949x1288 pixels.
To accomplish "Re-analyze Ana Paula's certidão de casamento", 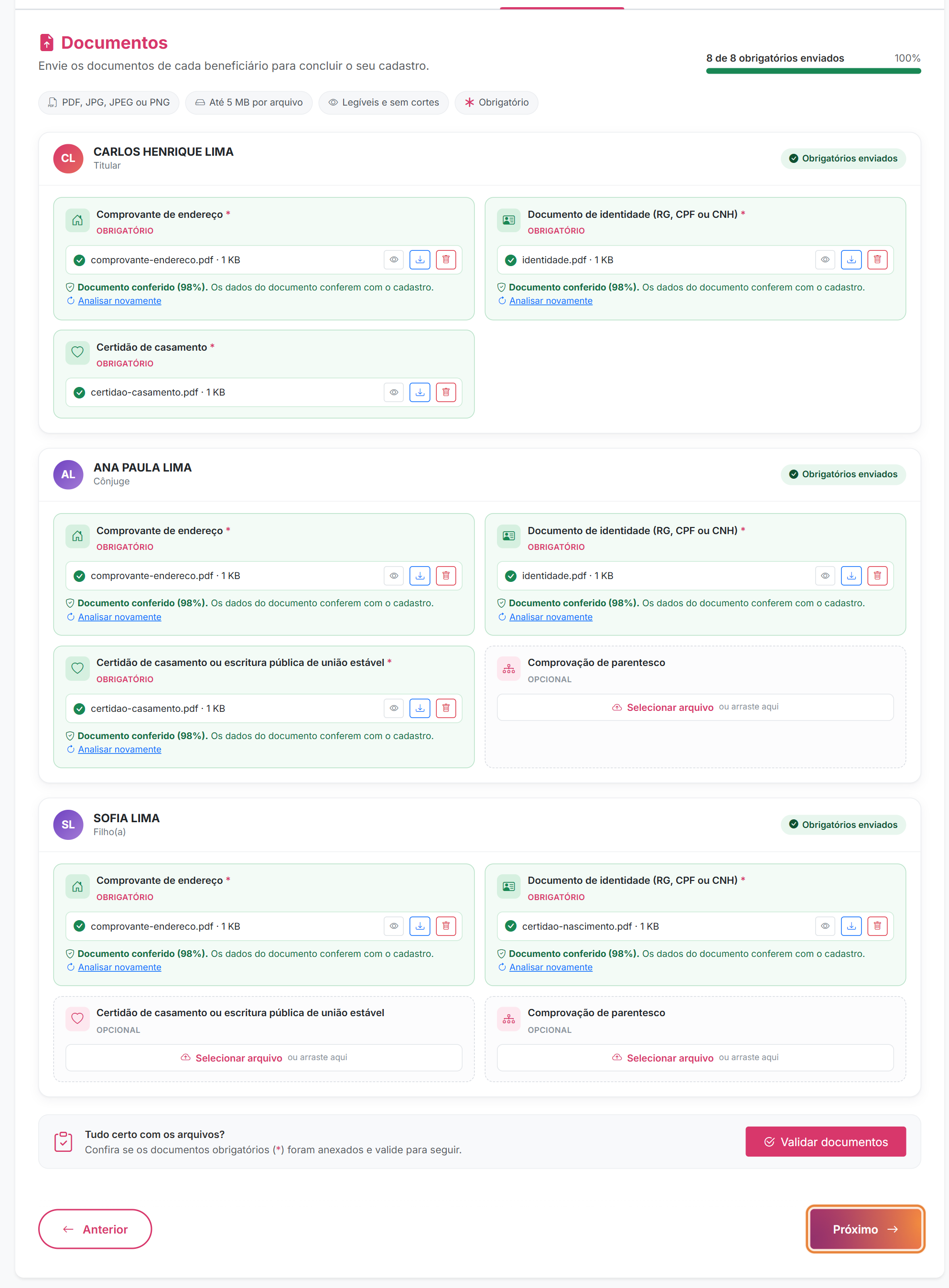I will coord(119,750).
